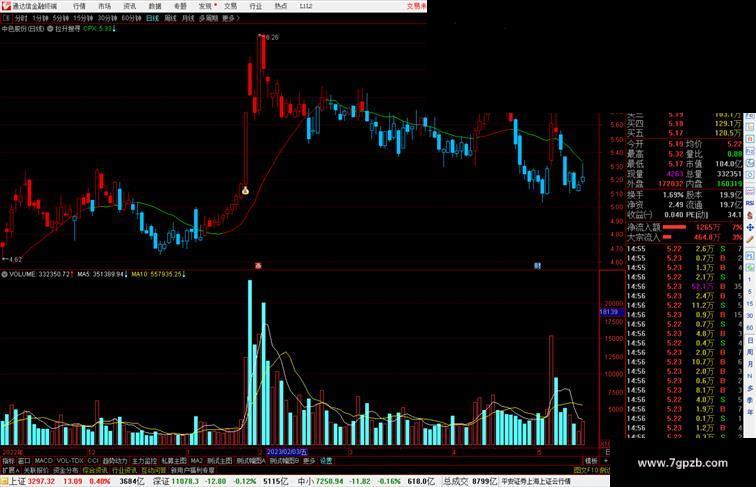756x487 pixels.
Task: Select the 15-minute sidebar shortcut
Action: [750, 304]
